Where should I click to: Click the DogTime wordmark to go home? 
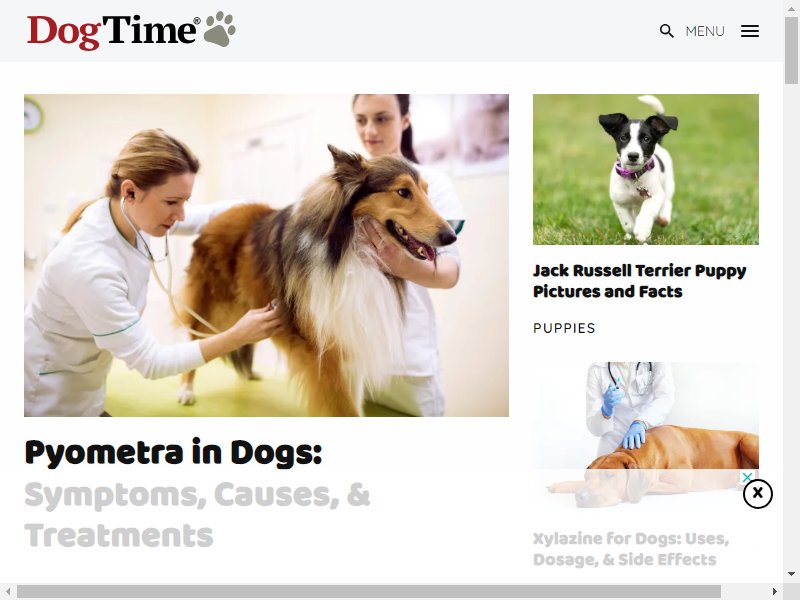point(113,31)
